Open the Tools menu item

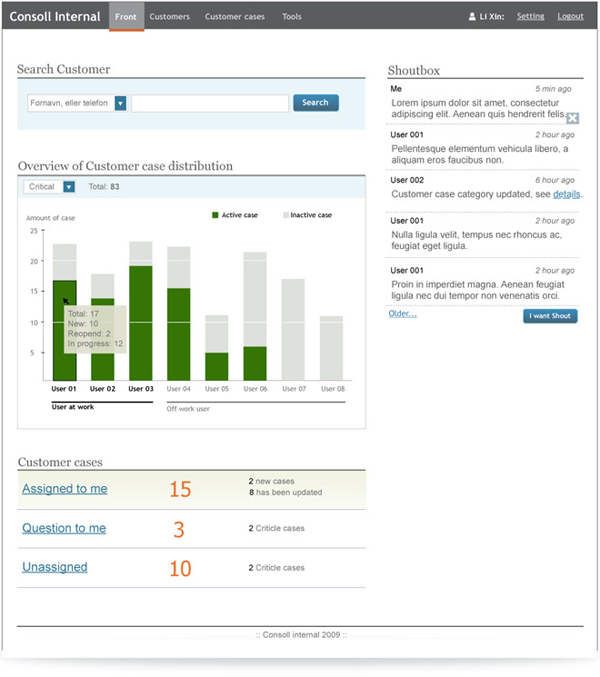coord(292,16)
